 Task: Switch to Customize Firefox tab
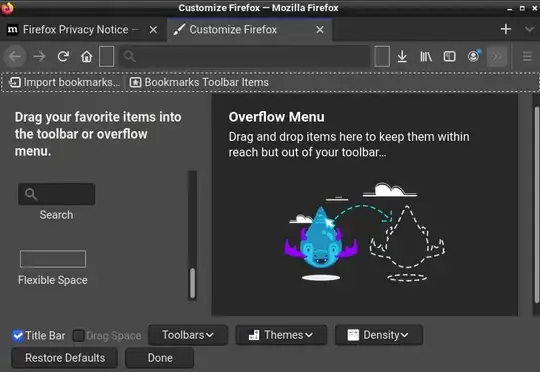250,30
